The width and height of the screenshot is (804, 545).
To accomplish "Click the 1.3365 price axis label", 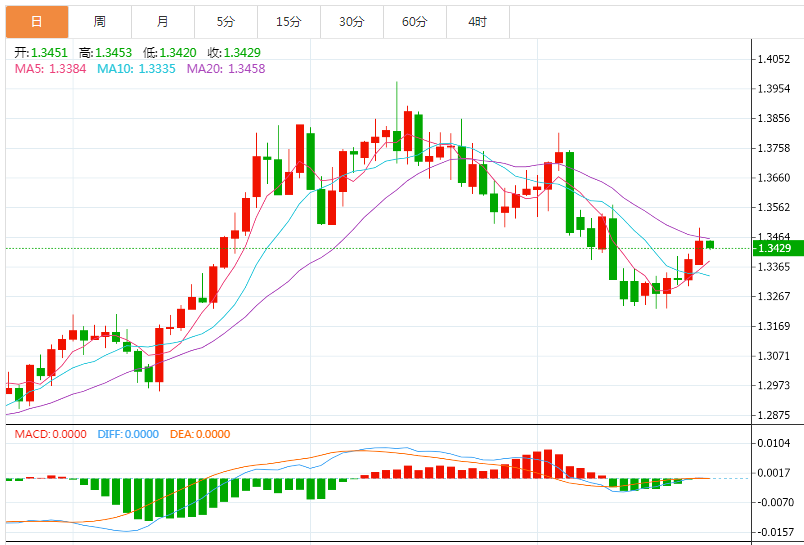I will pyautogui.click(x=774, y=267).
